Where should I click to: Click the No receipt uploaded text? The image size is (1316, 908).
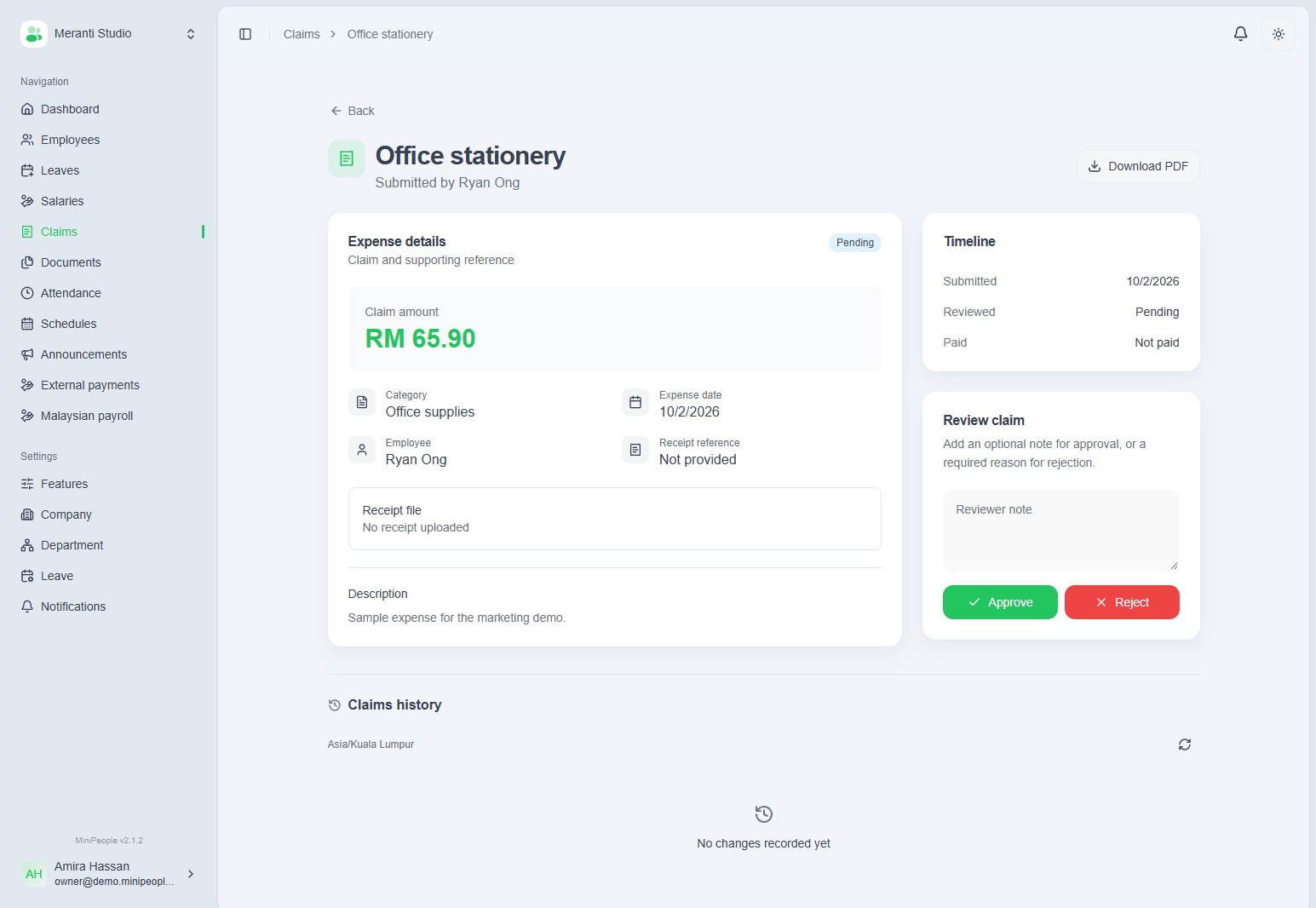416,528
